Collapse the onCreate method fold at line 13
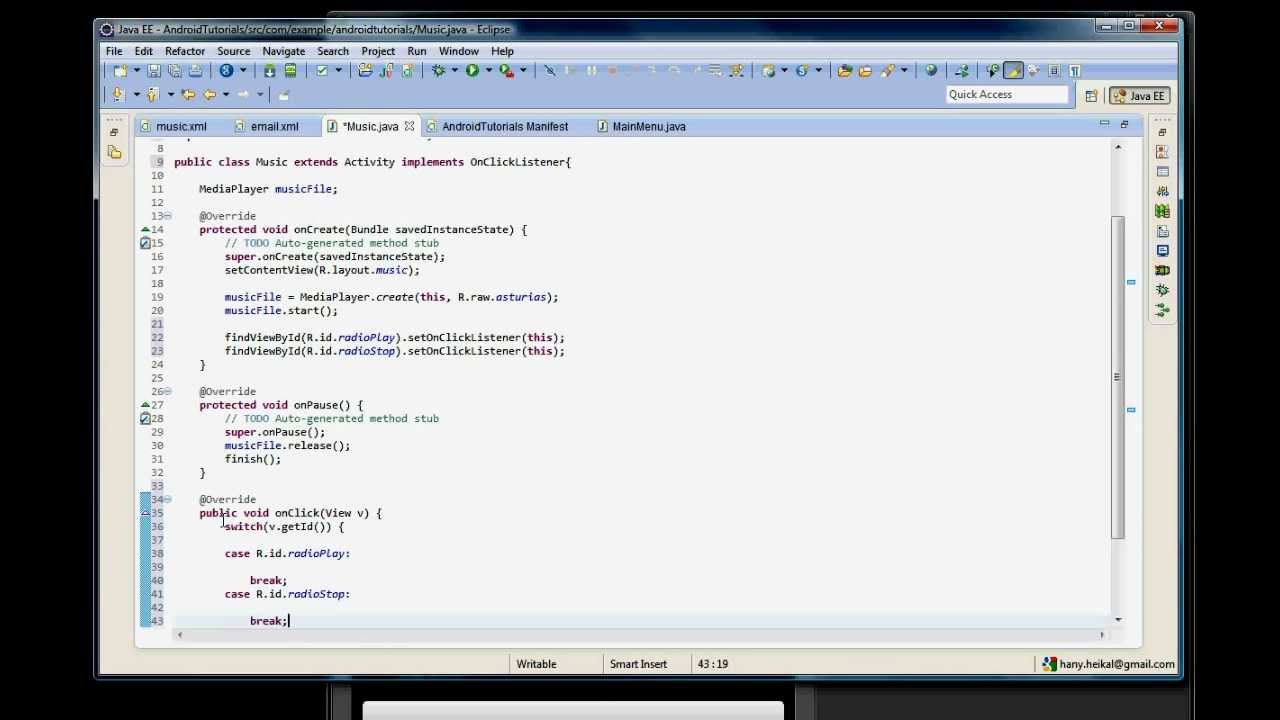Image resolution: width=1280 pixels, height=720 pixels. [167, 216]
